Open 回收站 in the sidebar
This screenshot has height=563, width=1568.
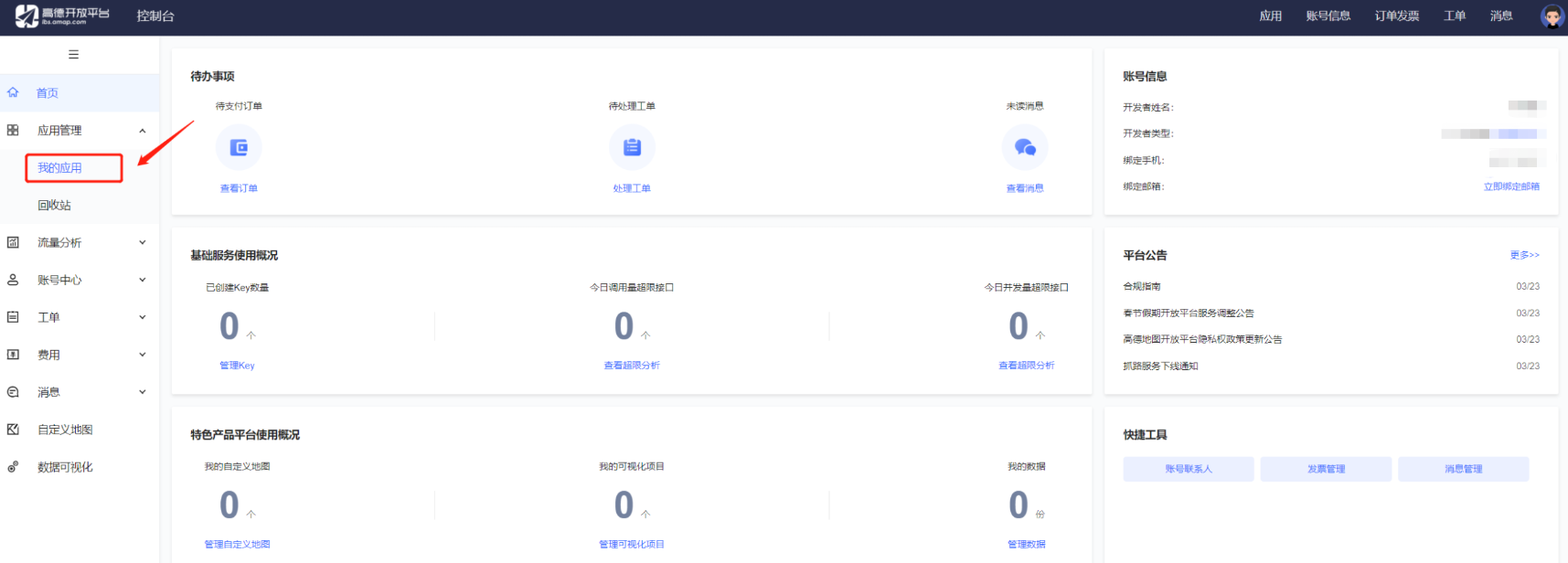coord(54,206)
